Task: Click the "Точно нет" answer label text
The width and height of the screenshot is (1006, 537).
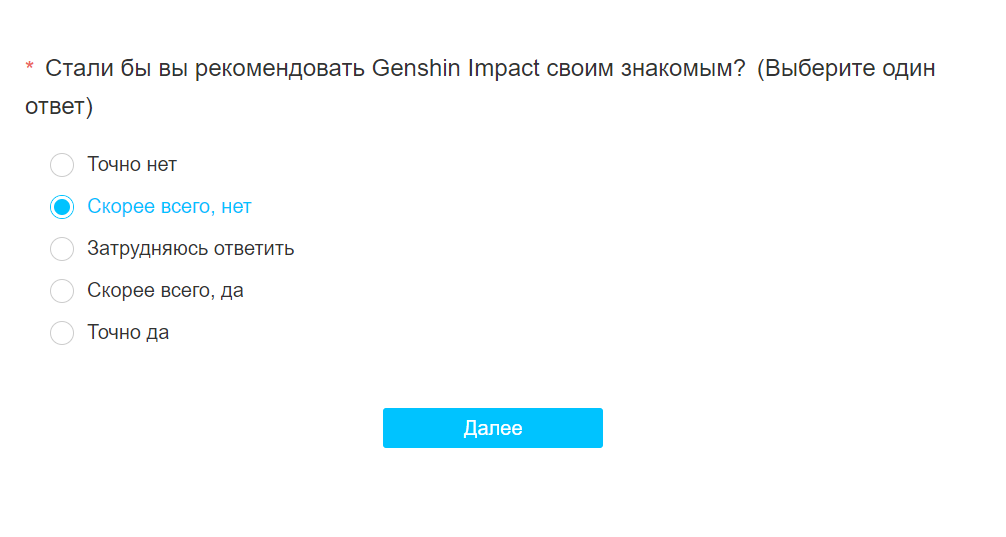Action: click(131, 165)
